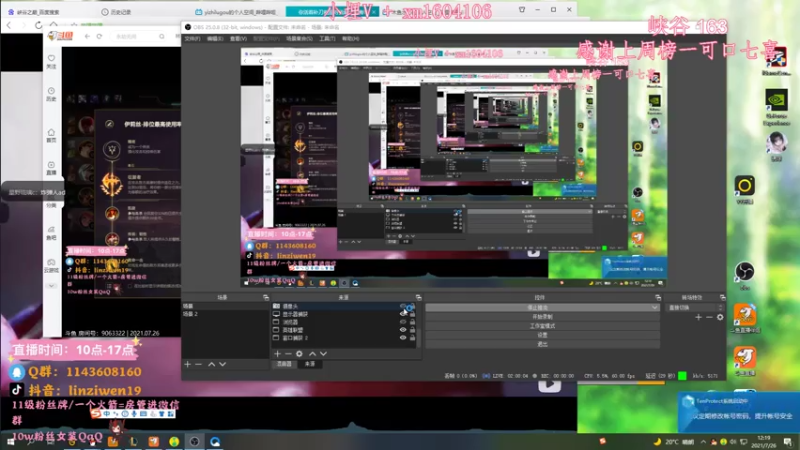Open the stop streaming dropdown arrow
Viewport: 800px width, 450px height.
[655, 308]
